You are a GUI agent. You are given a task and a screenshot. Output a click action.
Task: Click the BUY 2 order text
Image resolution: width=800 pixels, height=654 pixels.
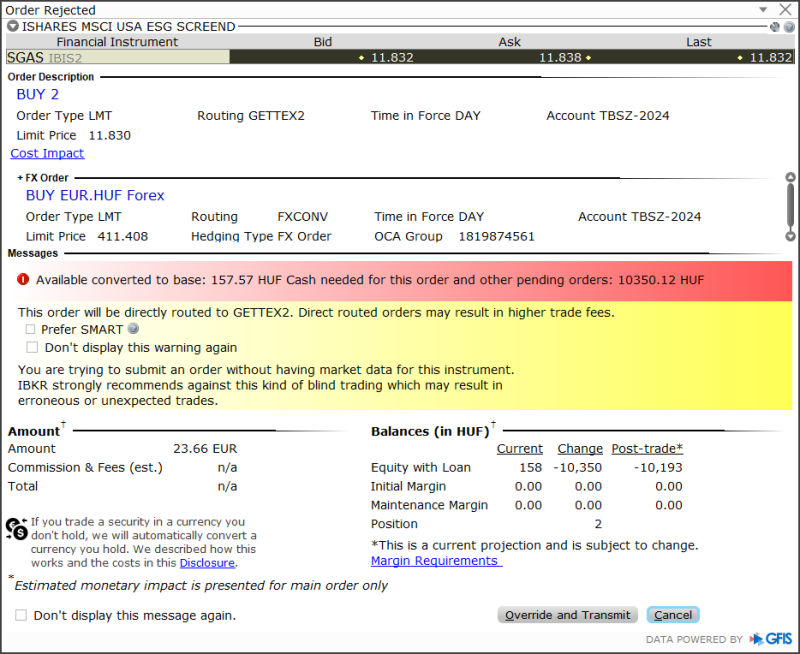coord(38,94)
